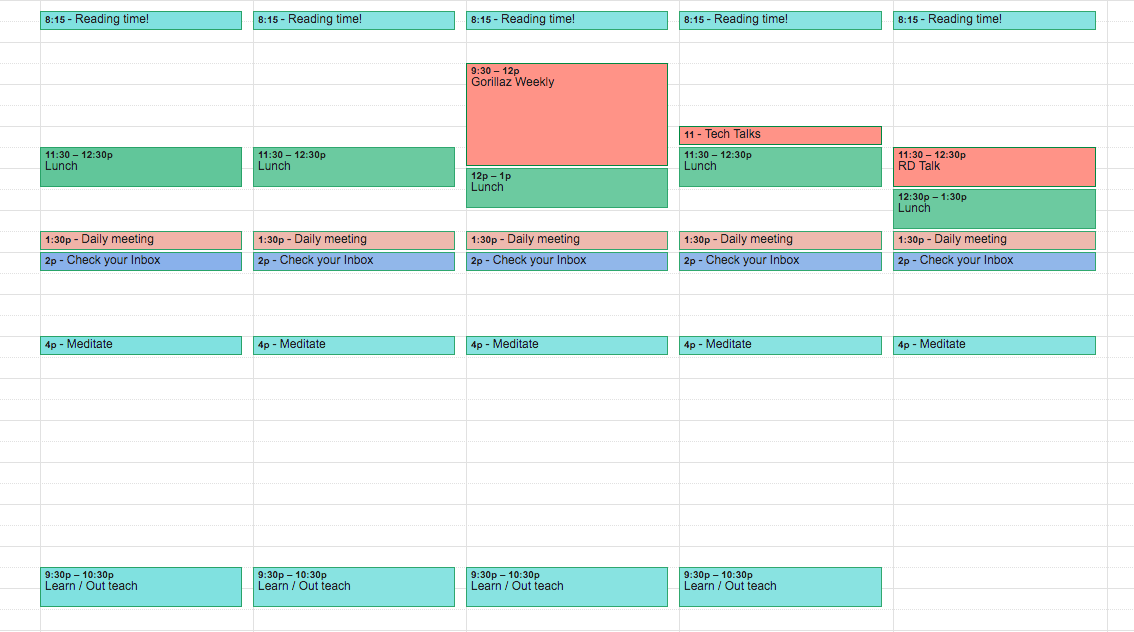Screen dimensions: 1134x632
Task: Open the first column's Daily meeting event
Action: (x=141, y=240)
